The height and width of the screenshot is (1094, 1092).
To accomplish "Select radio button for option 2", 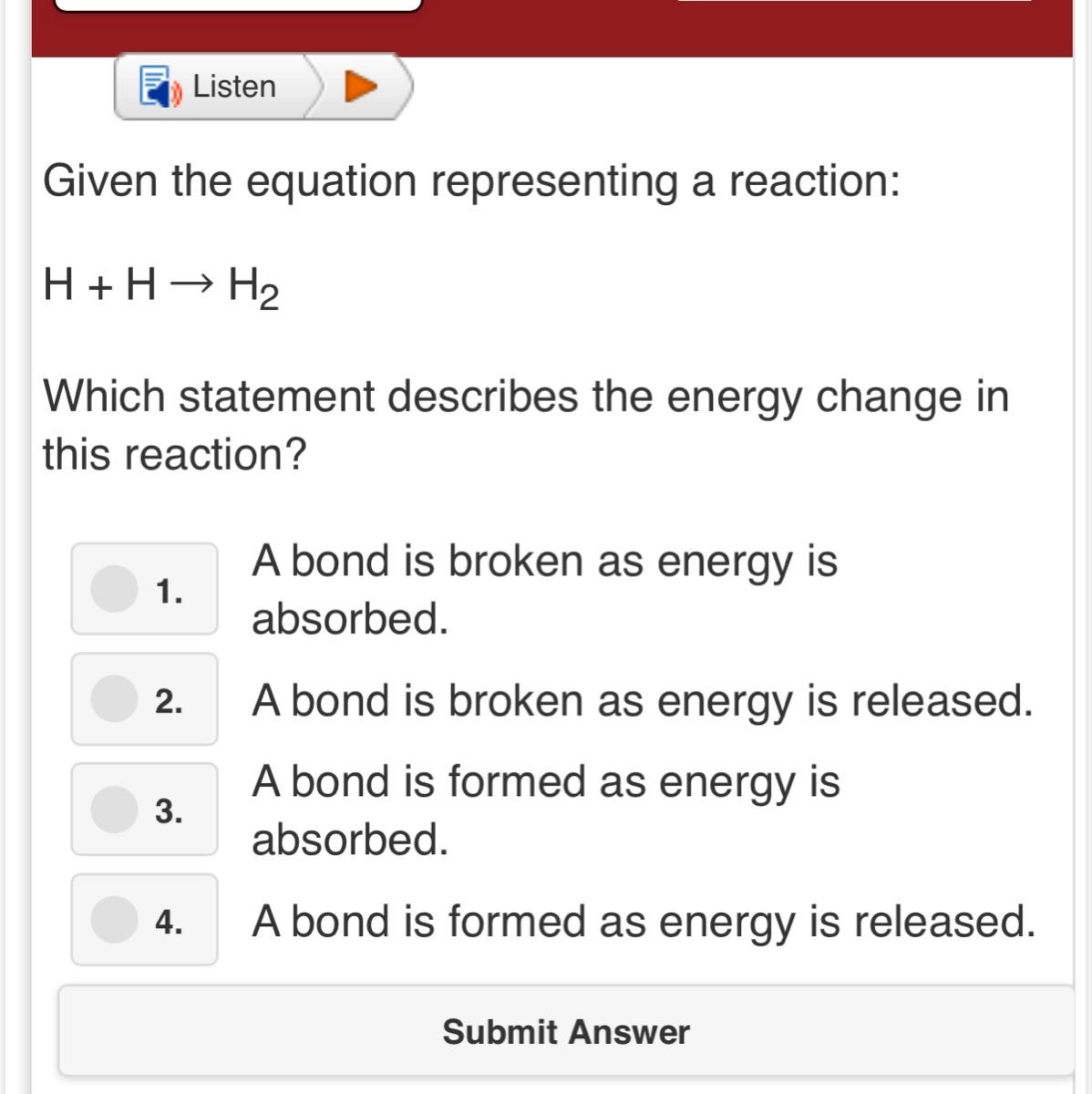I will (x=114, y=699).
